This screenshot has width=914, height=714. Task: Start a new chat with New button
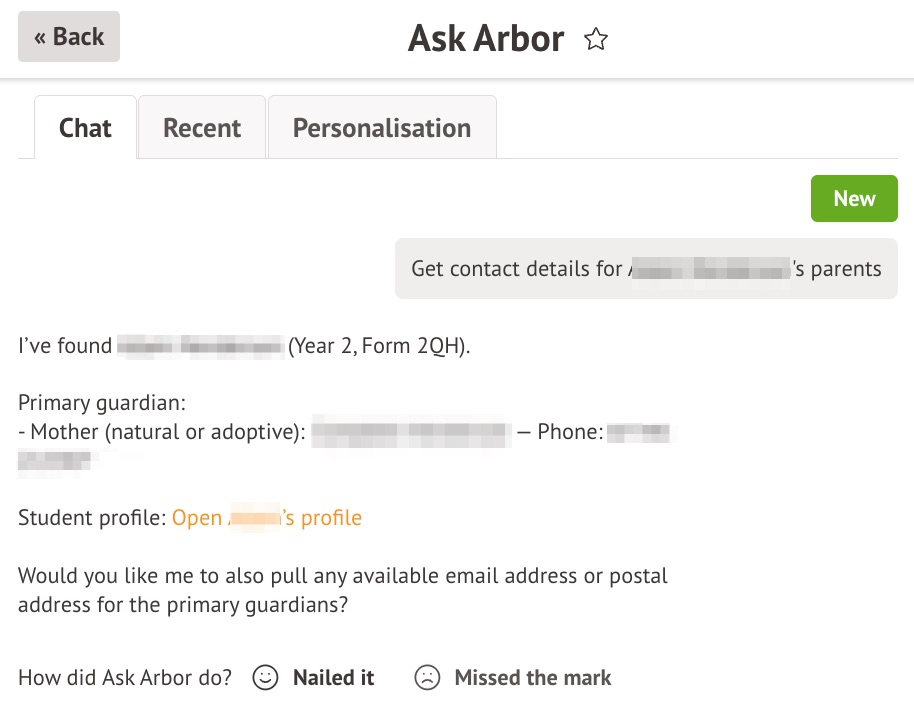coord(854,199)
